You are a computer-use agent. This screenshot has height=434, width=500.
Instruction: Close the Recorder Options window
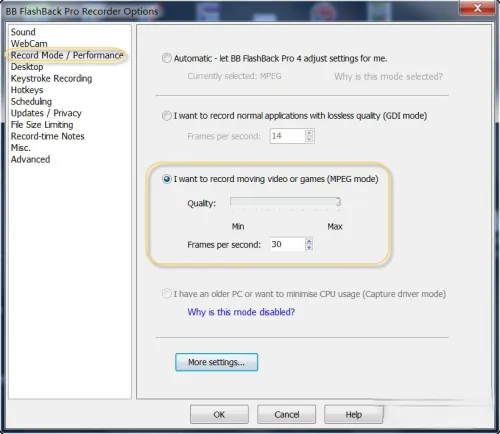[477, 8]
